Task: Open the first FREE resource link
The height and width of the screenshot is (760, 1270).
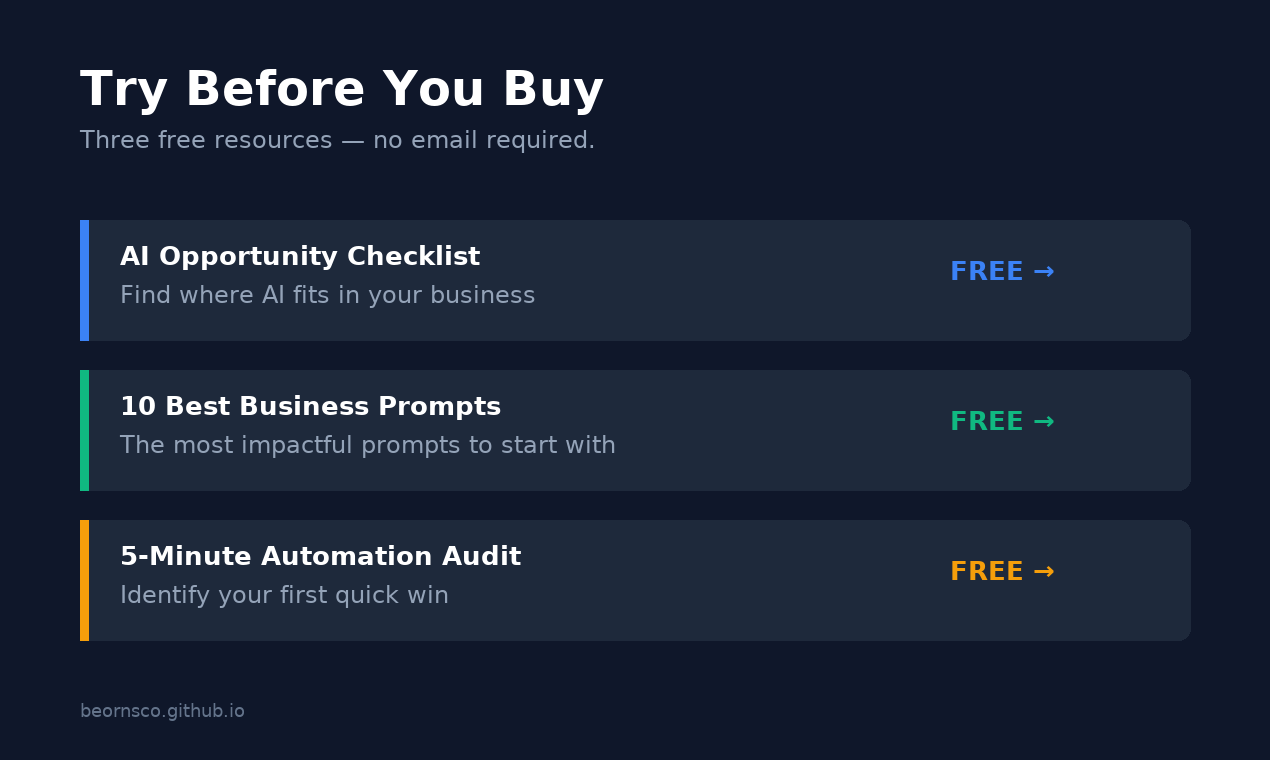Action: [x=1002, y=270]
